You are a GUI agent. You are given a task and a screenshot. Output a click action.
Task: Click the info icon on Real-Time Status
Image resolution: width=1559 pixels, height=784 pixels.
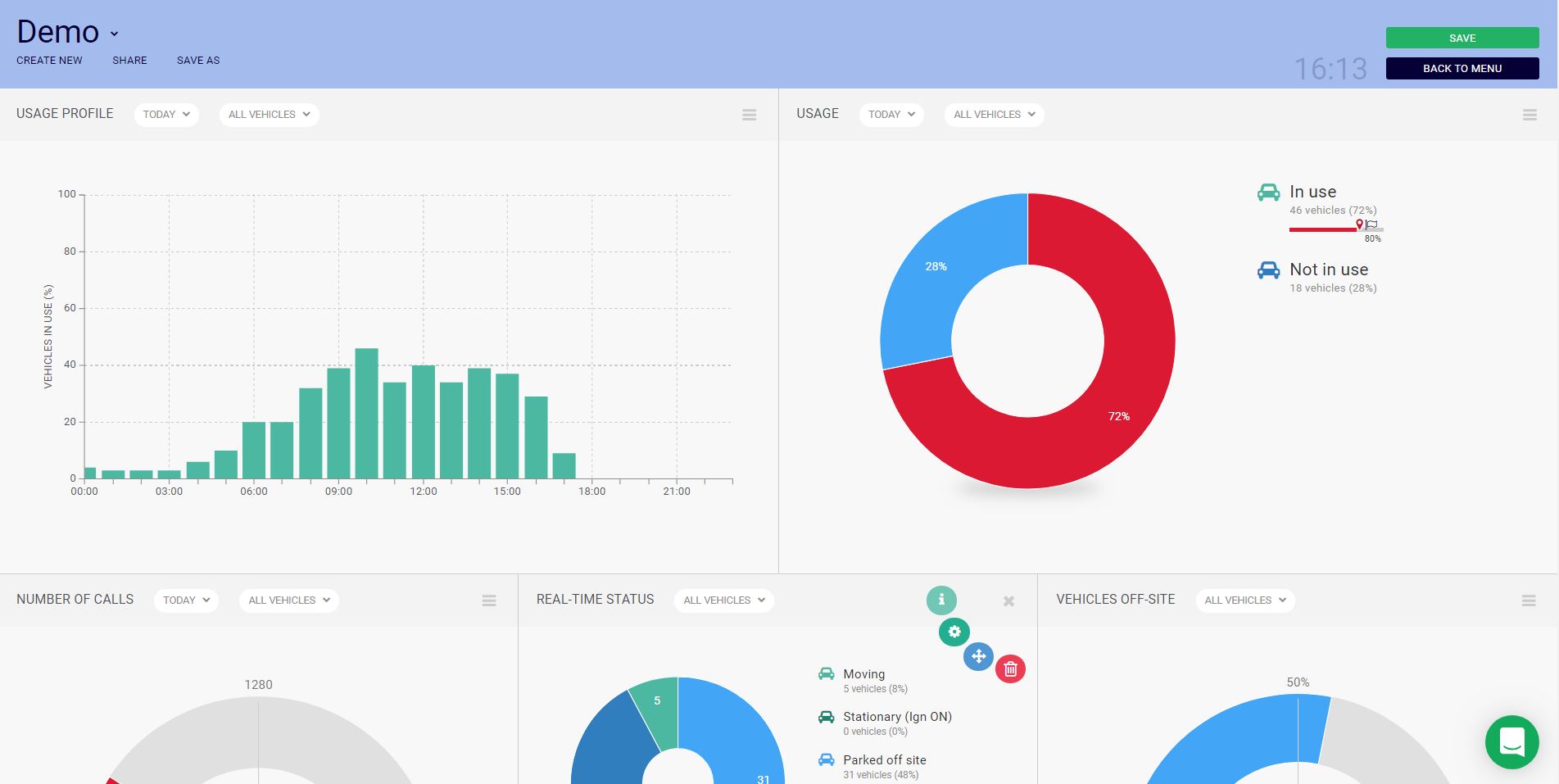point(941,600)
